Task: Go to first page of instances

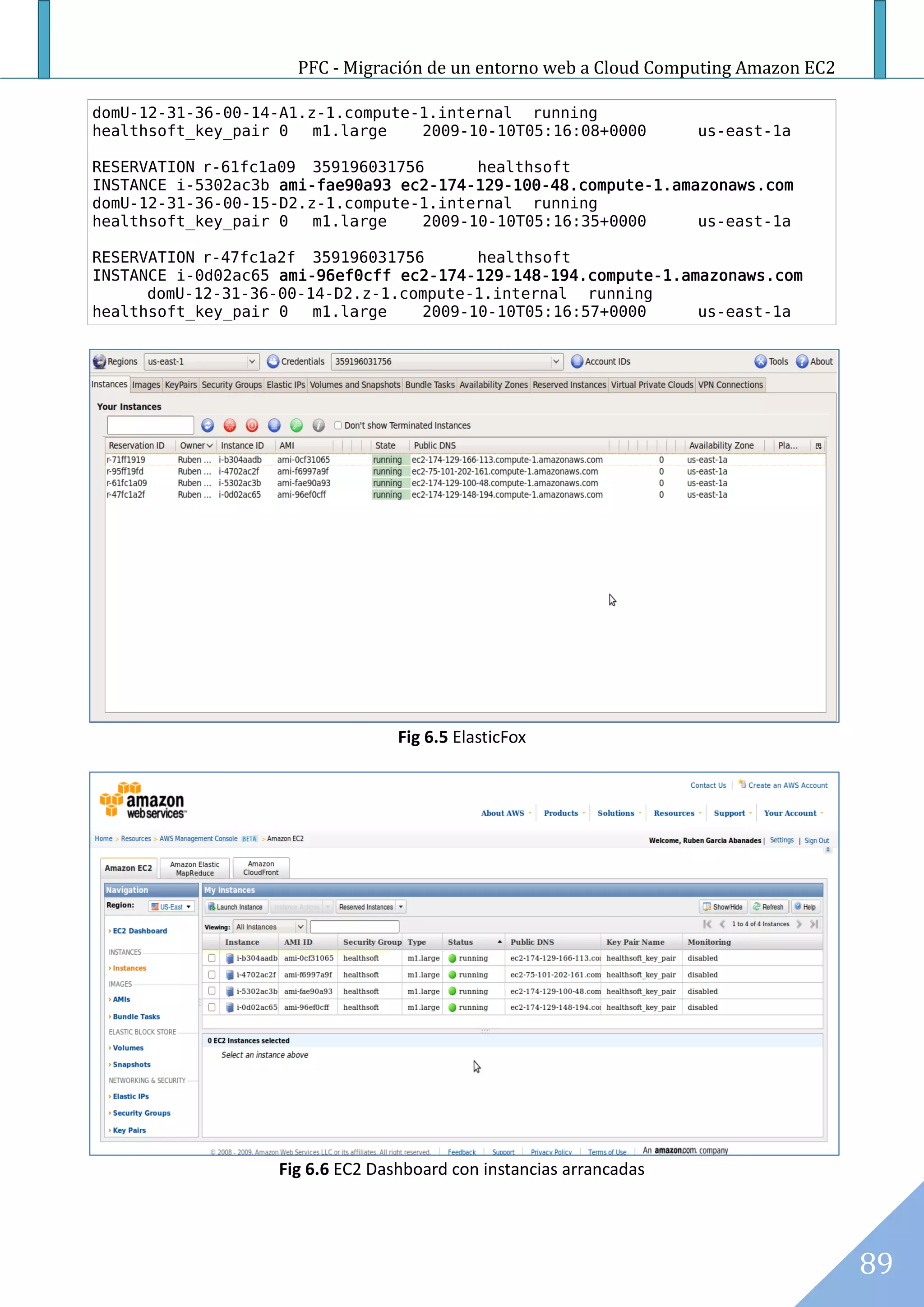Action: click(707, 924)
